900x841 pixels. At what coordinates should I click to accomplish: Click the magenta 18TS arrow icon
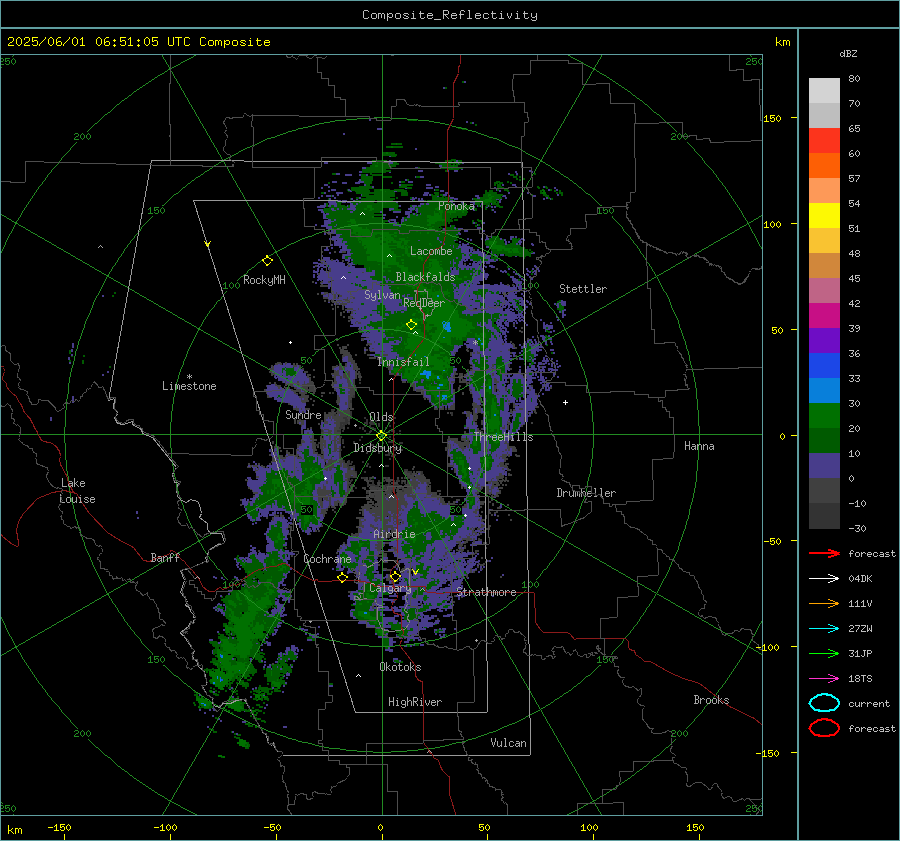(824, 679)
